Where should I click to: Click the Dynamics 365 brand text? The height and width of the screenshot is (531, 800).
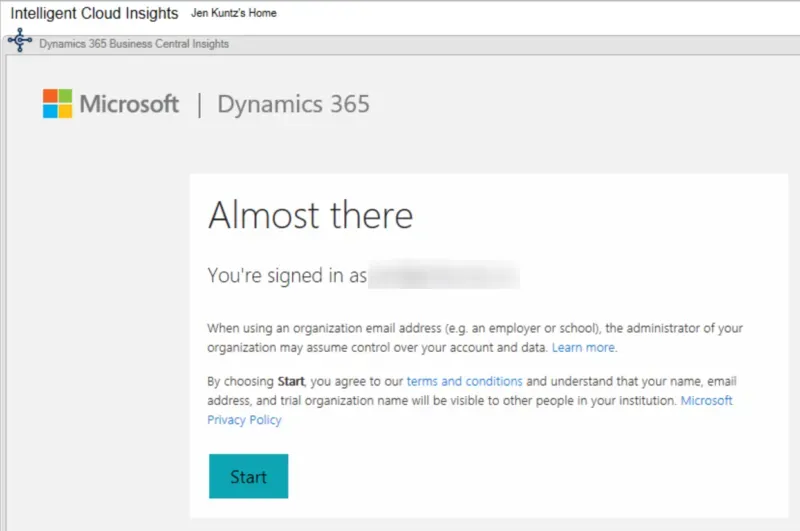tap(293, 104)
